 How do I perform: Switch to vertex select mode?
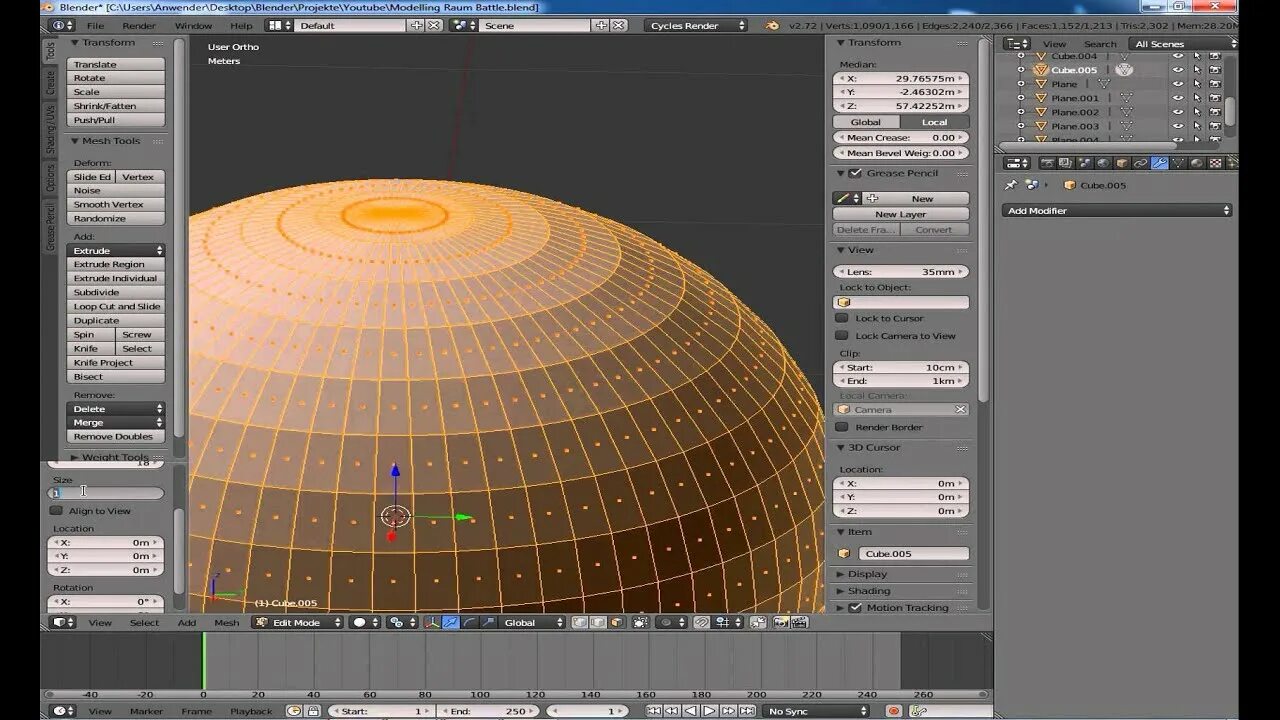[579, 622]
